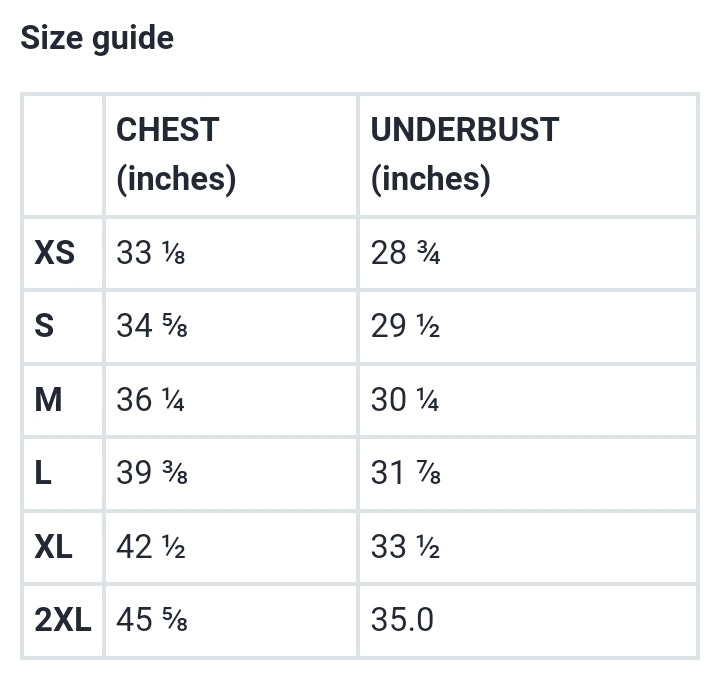Image resolution: width=719 pixels, height=679 pixels.
Task: Click the S size row label
Action: (x=44, y=326)
